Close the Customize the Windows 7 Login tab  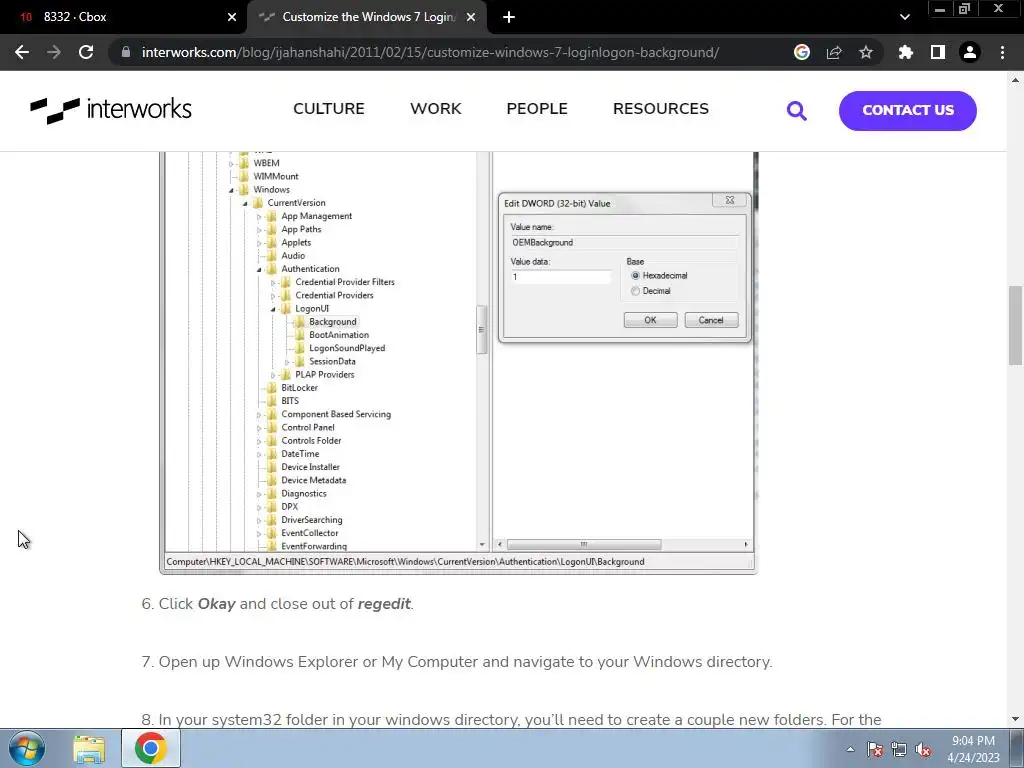click(x=471, y=17)
